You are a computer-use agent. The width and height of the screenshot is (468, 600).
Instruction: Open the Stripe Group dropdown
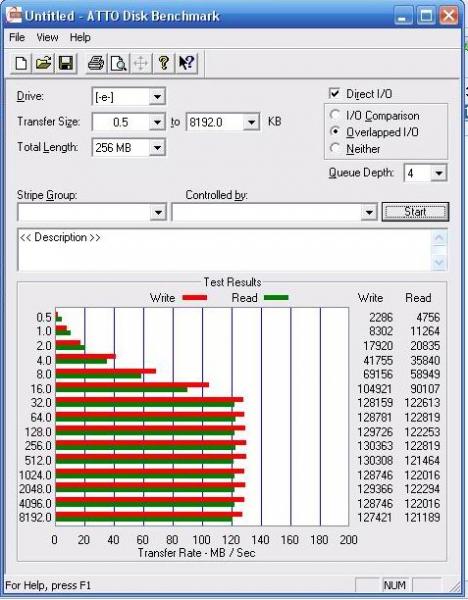[x=158, y=212]
